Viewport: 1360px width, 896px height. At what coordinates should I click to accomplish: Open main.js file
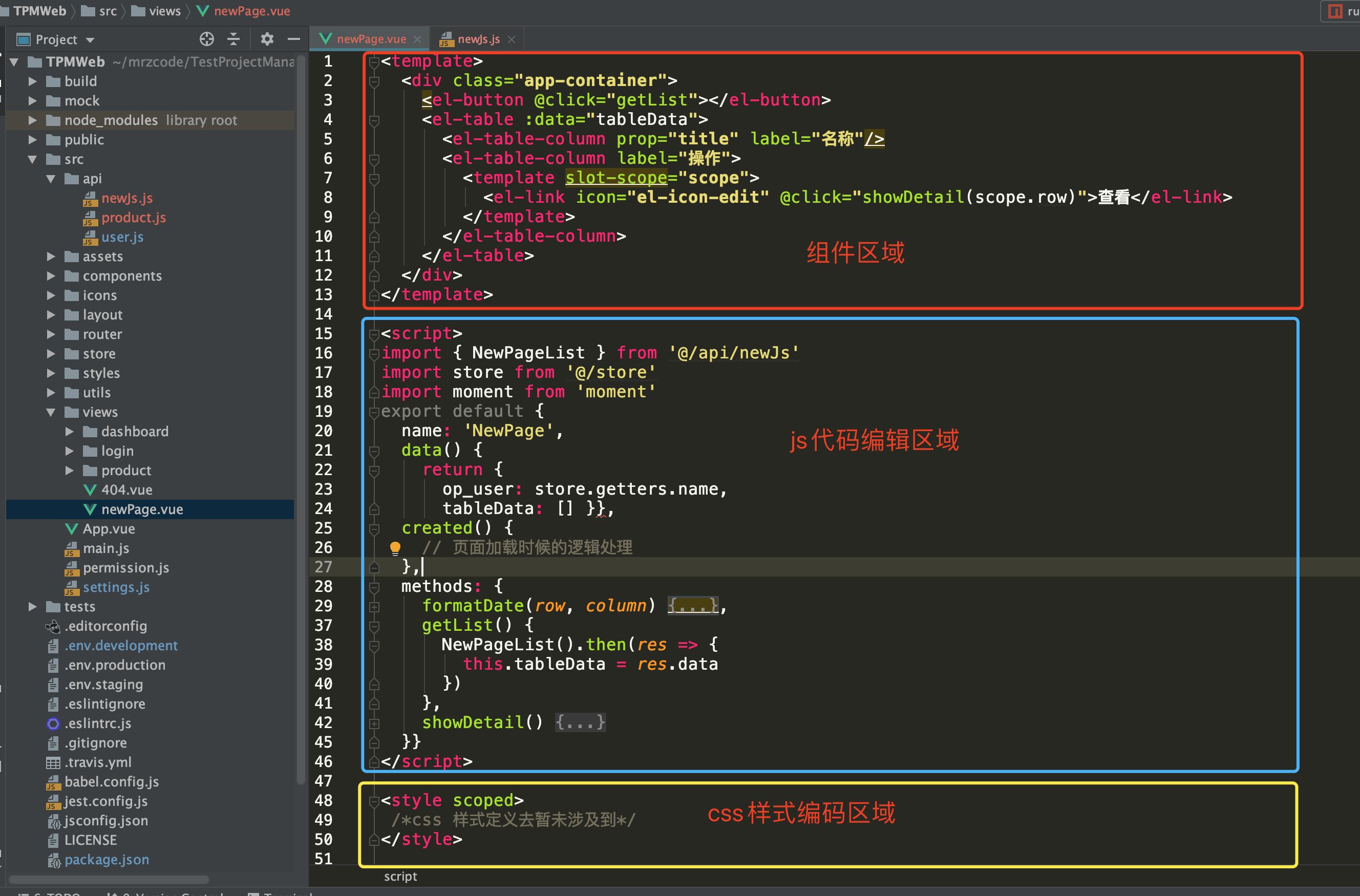click(x=105, y=548)
